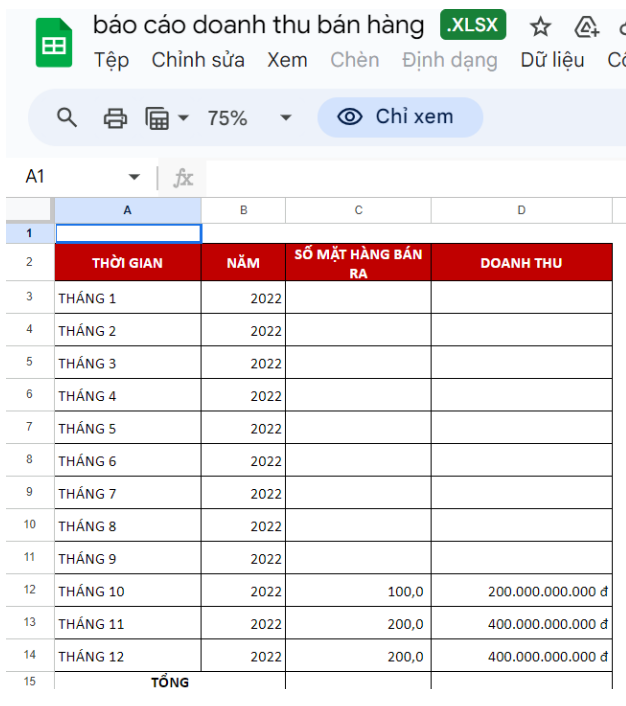Select the 2022 cell in THÁNG 10 row
This screenshot has width=626, height=706.
tap(243, 591)
